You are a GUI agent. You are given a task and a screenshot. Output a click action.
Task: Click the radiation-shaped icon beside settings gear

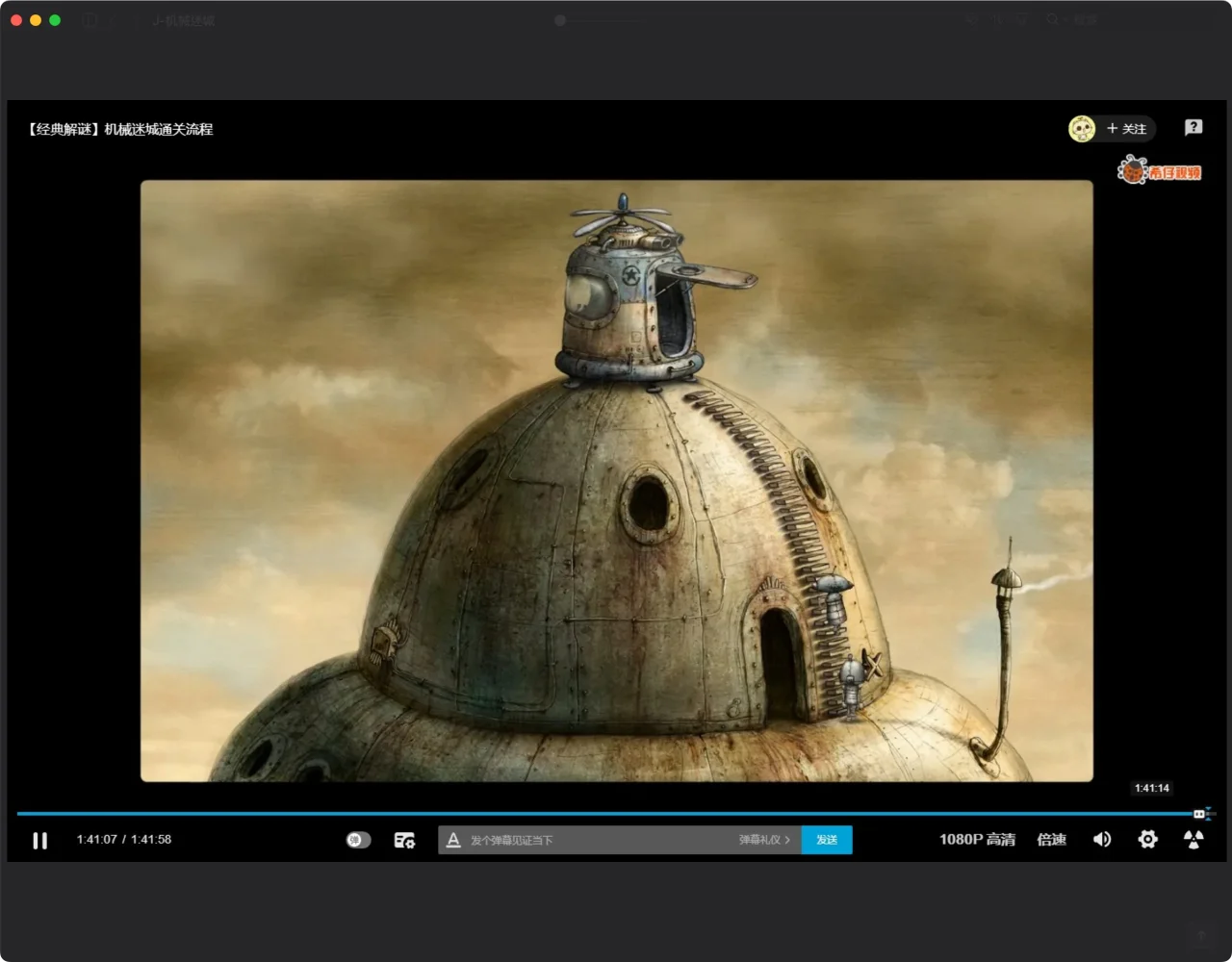1193,840
